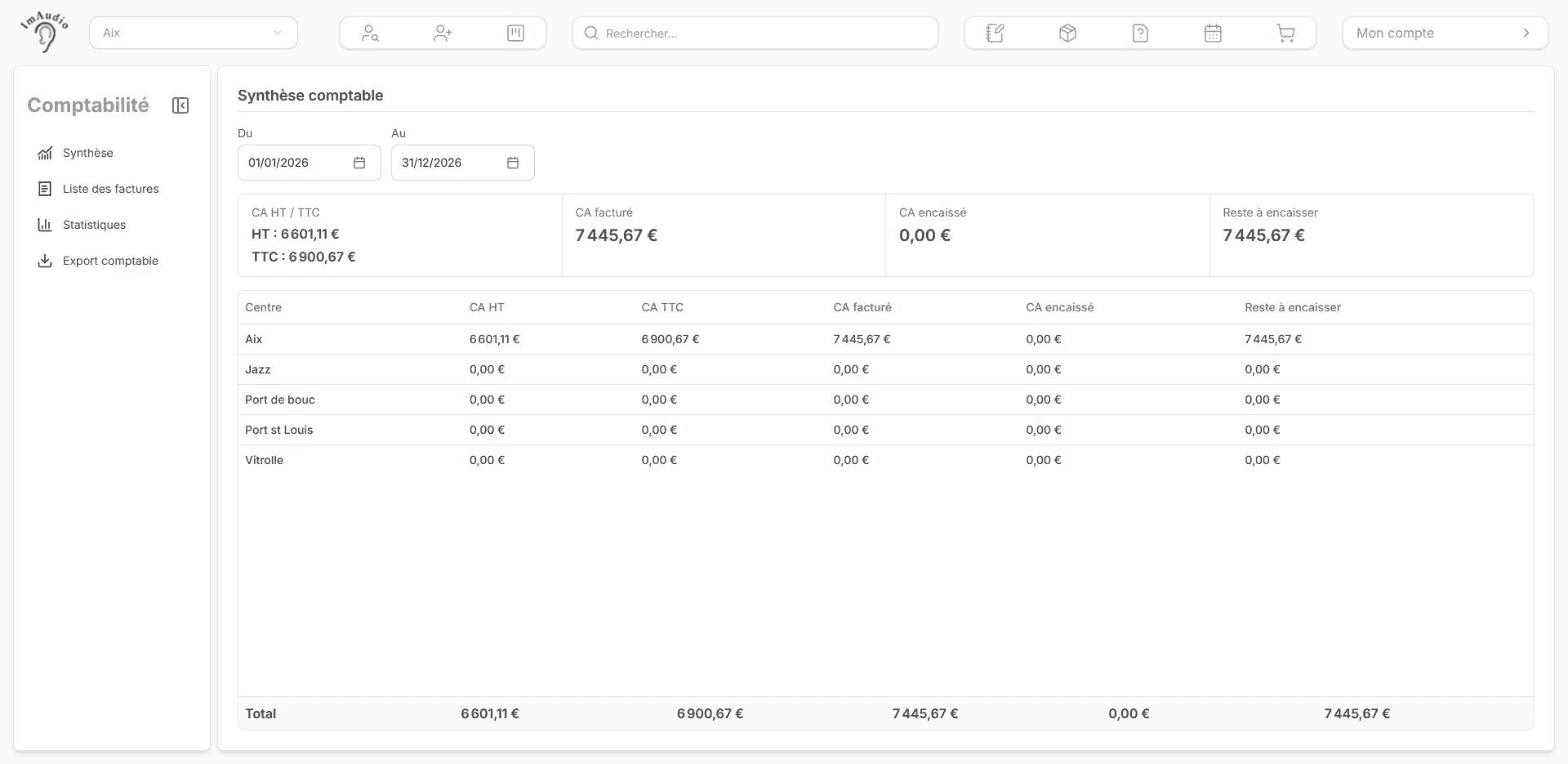Click the Synthèse comptable page title
Viewport: 1568px width, 764px height.
[x=310, y=95]
